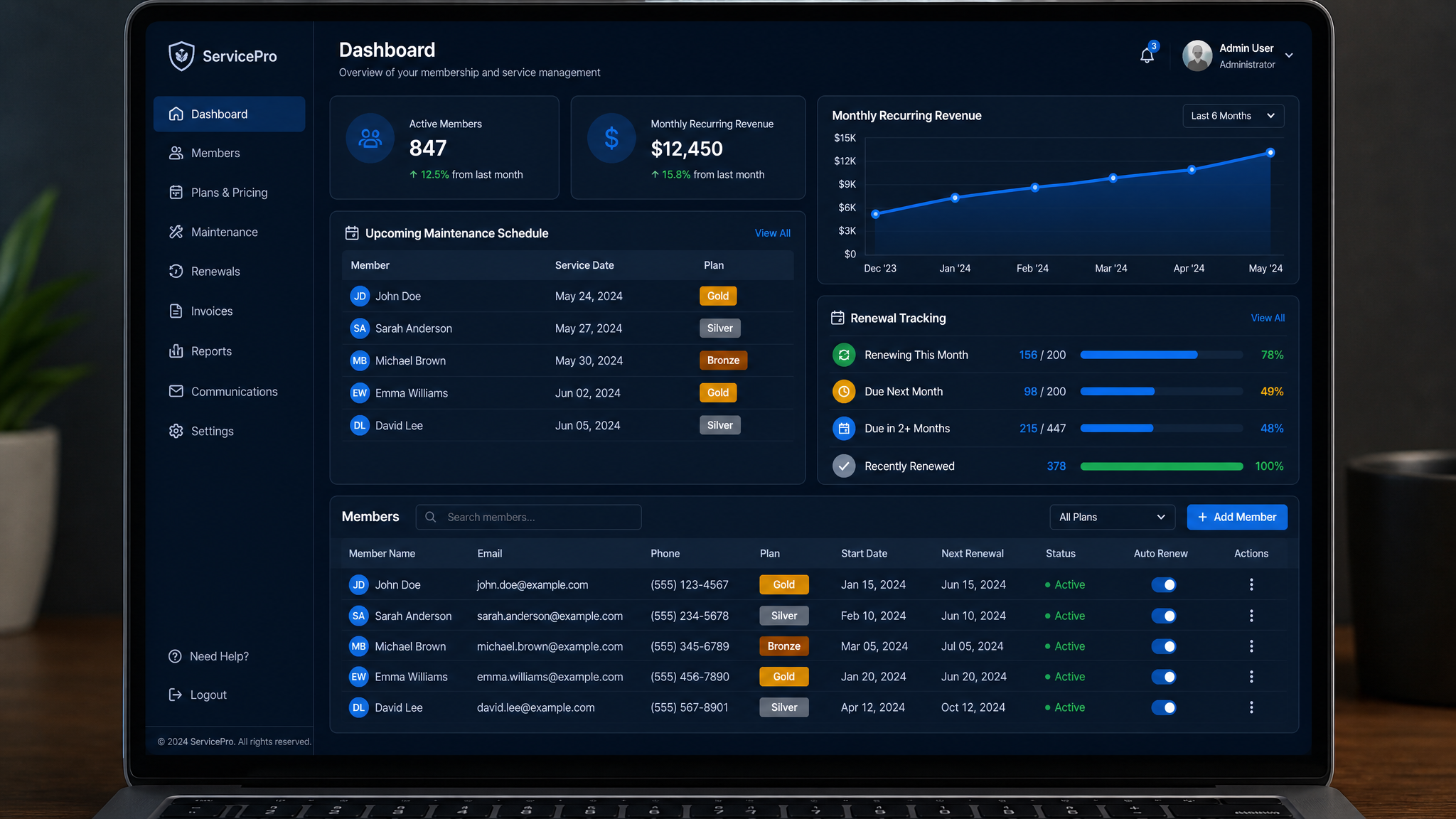Navigate to Renewals in sidebar
The width and height of the screenshot is (1456, 819).
[x=229, y=272]
